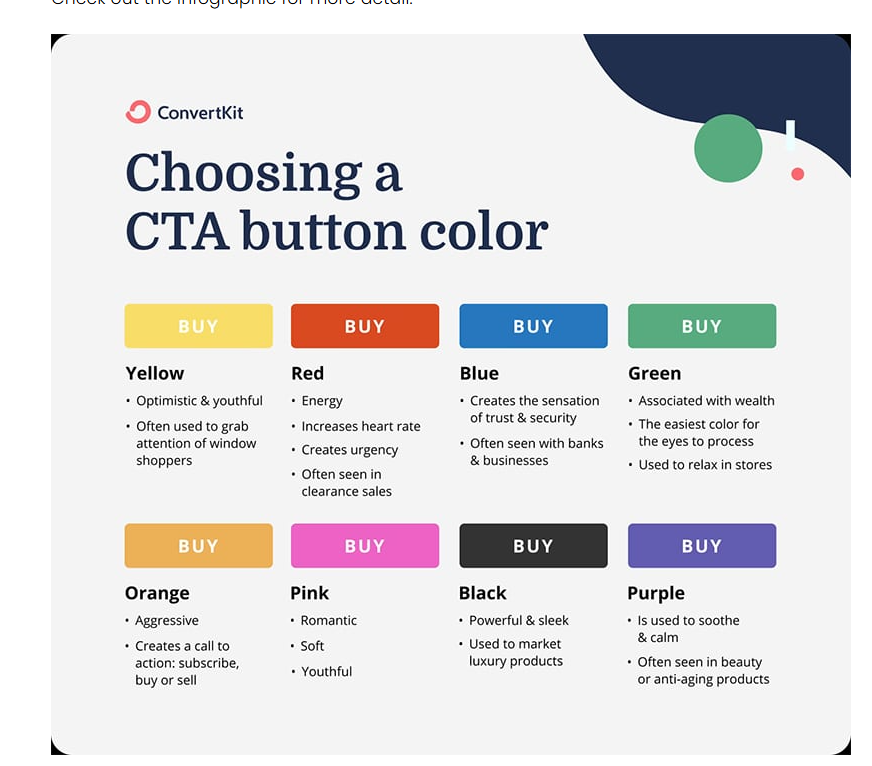Click the blue BUY button
Screen dimensions: 872x766
[533, 326]
